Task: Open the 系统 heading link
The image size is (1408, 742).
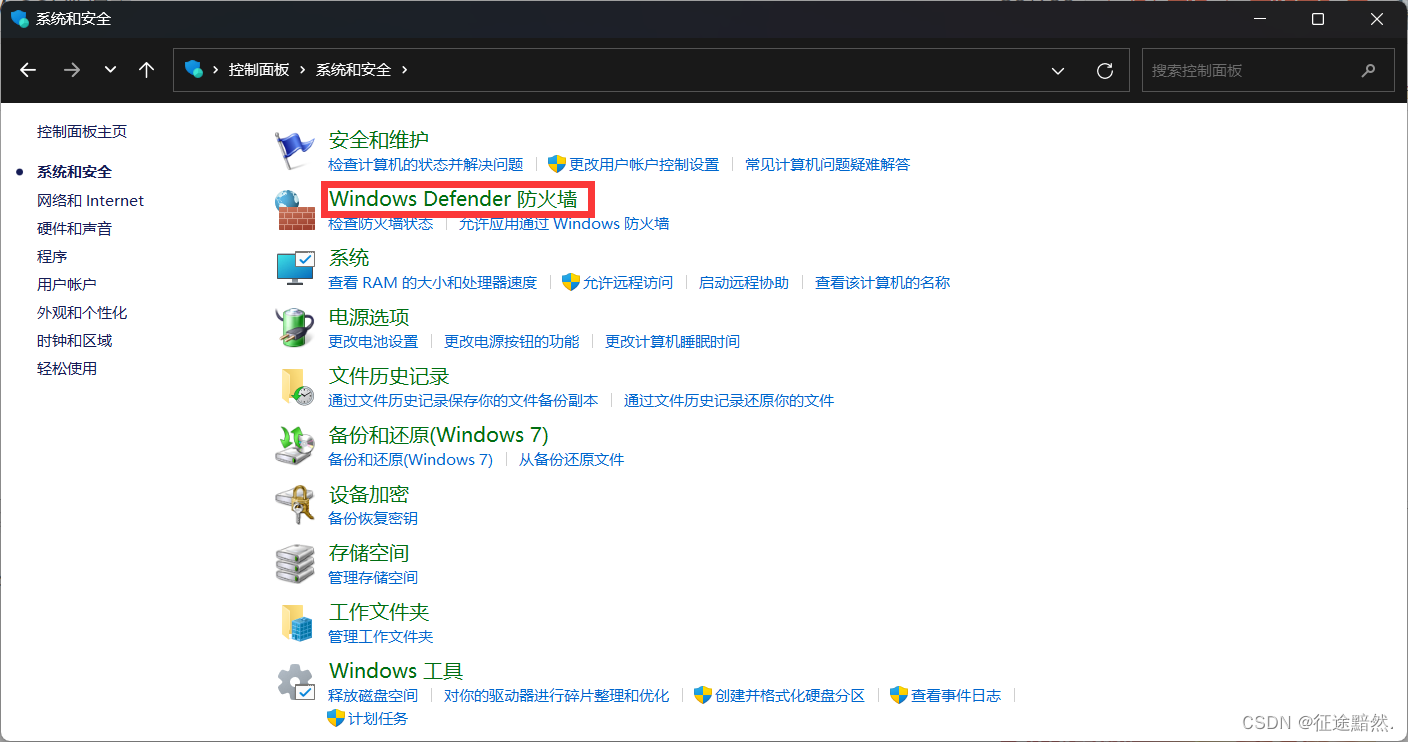Action: tap(349, 258)
